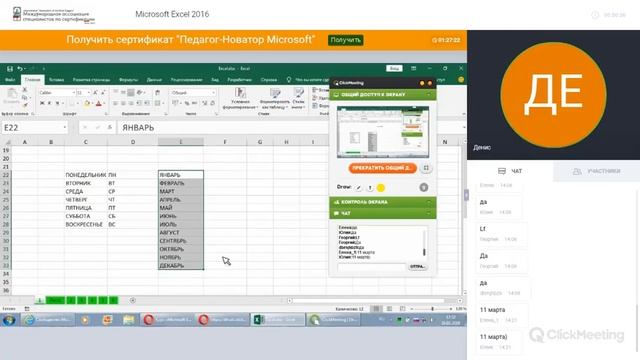The height and width of the screenshot is (360, 640).
Task: Click the Вход sign-in button in Excel
Action: [x=394, y=69]
